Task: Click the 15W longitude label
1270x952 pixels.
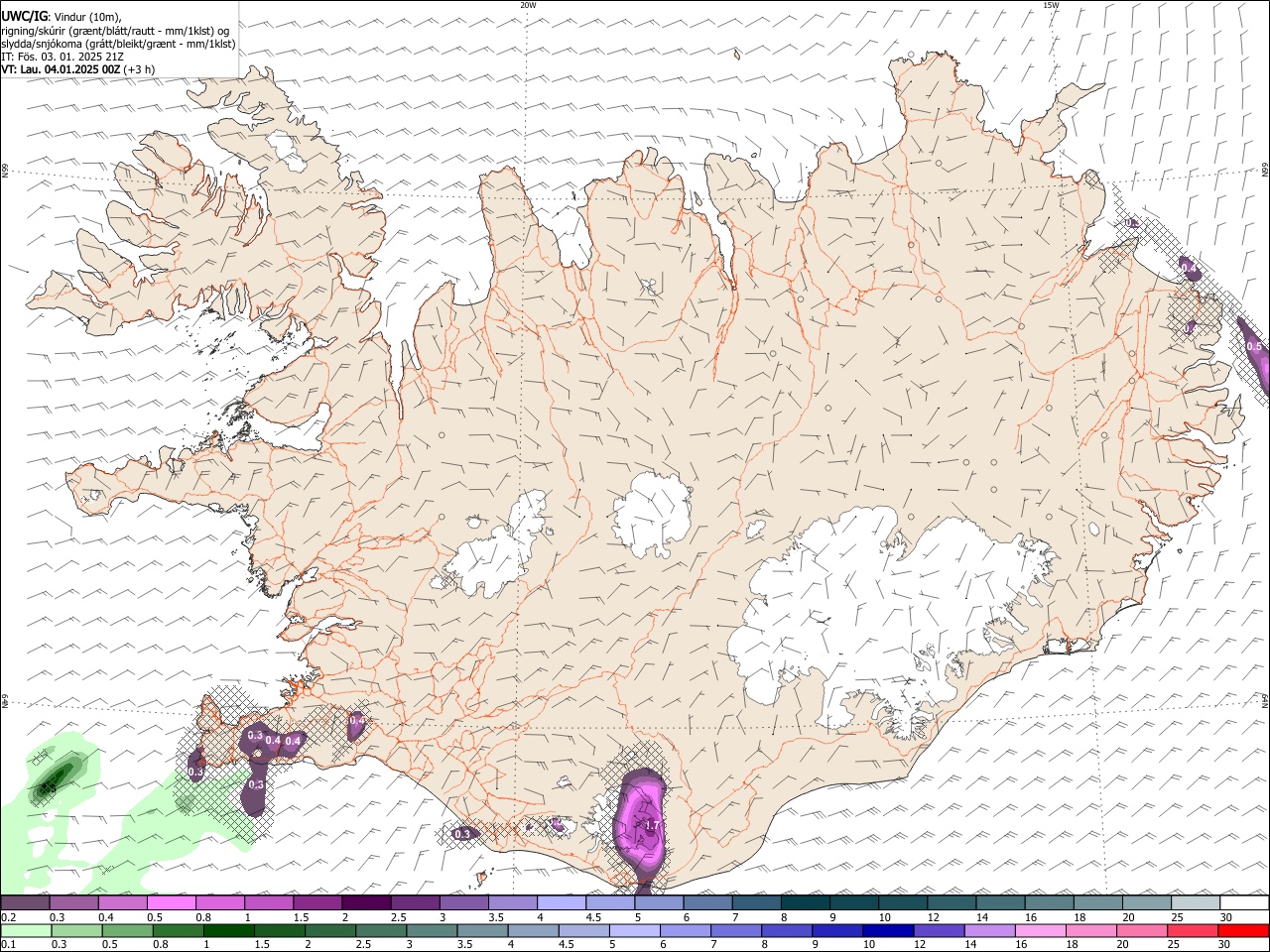Action: [x=1051, y=5]
